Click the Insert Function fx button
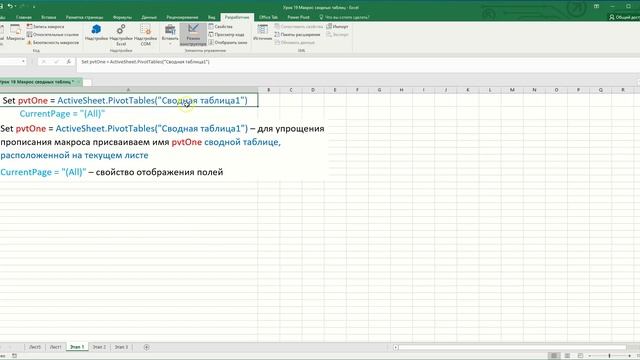This screenshot has height=360, width=640. (69, 62)
